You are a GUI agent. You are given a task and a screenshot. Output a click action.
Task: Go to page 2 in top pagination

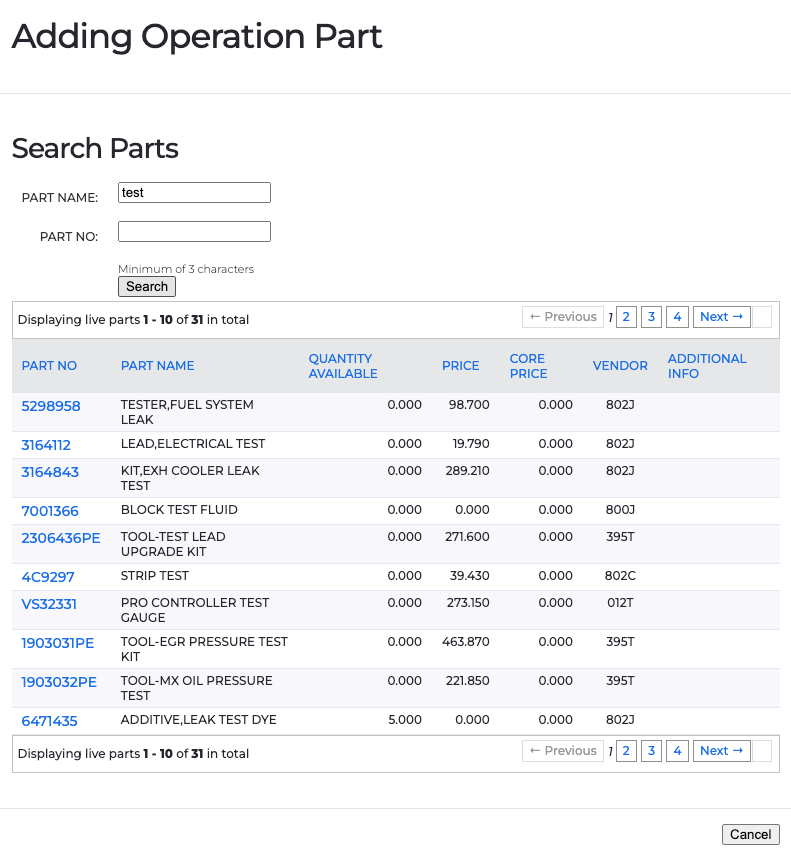coord(626,317)
